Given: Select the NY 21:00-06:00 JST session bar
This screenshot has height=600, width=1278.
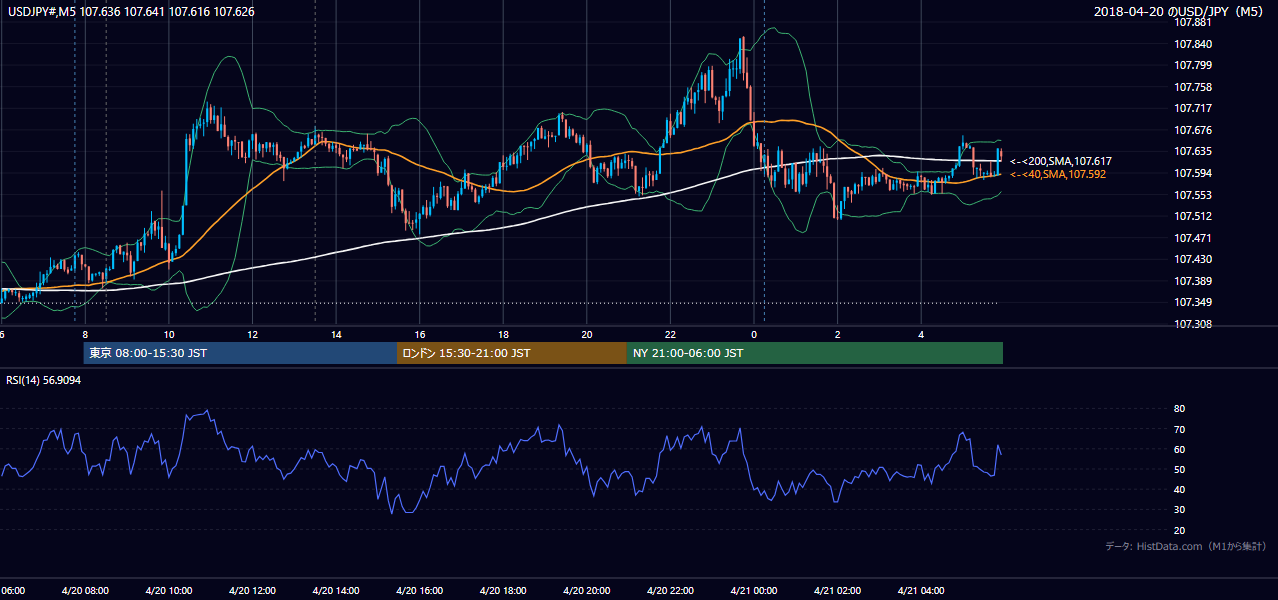Looking at the screenshot, I should tap(815, 353).
